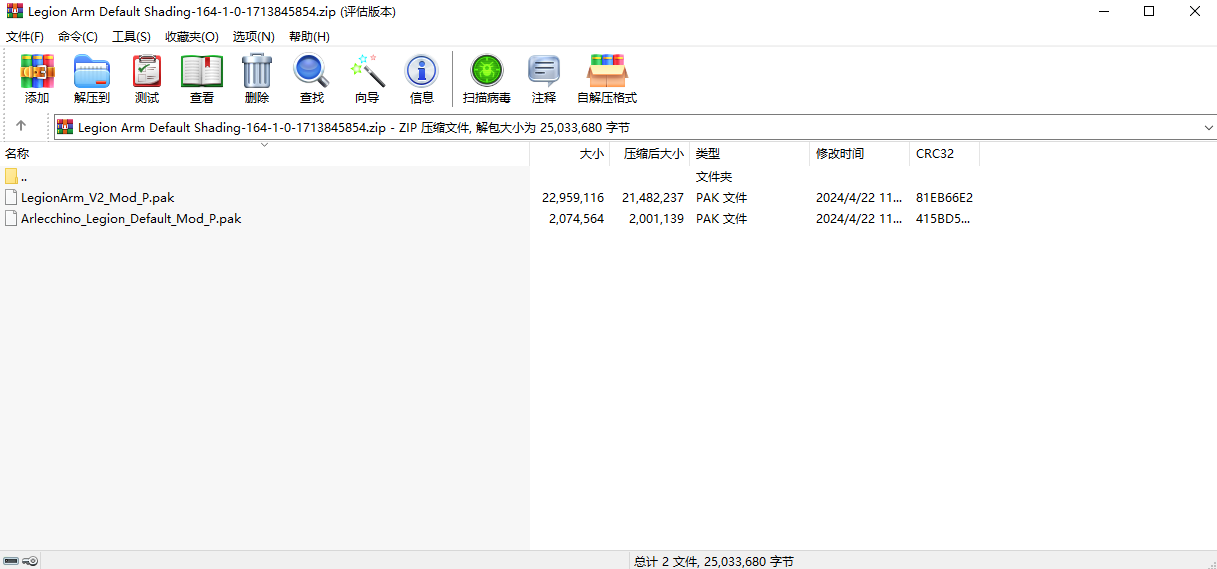Open the 命令(C) menu
Screen dimensions: 1217x569
tap(78, 36)
